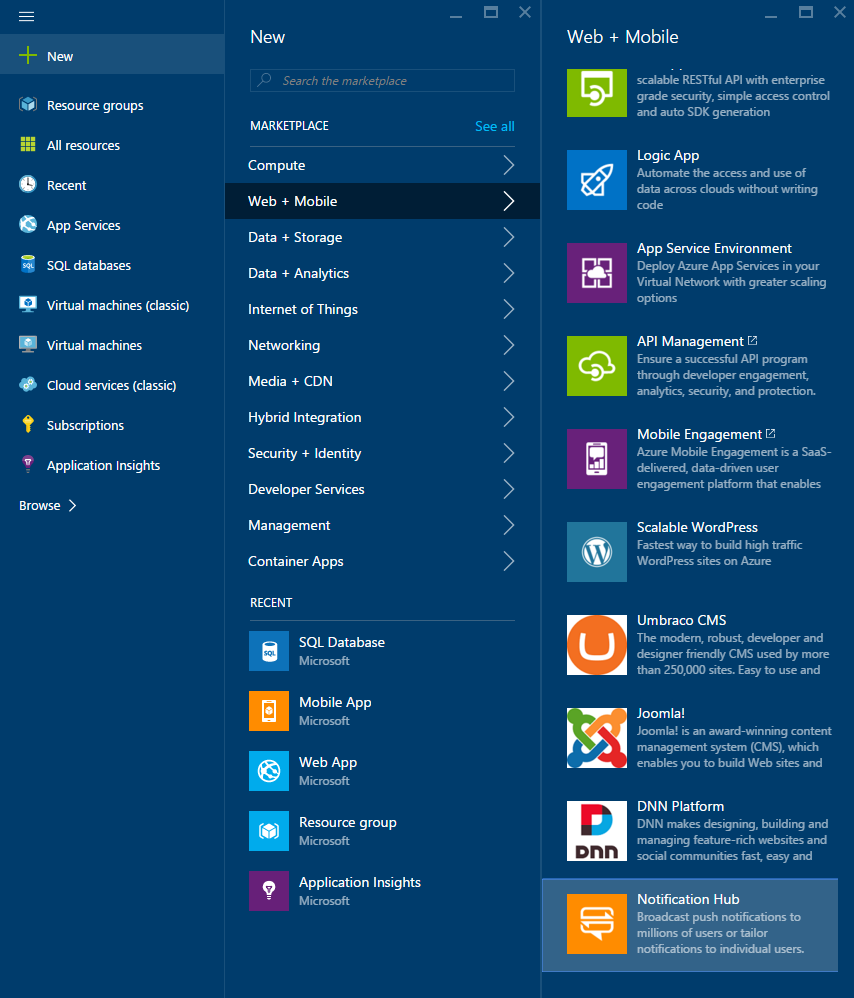Viewport: 854px width, 998px height.
Task: Open the API Management cloud icon
Action: 597,366
